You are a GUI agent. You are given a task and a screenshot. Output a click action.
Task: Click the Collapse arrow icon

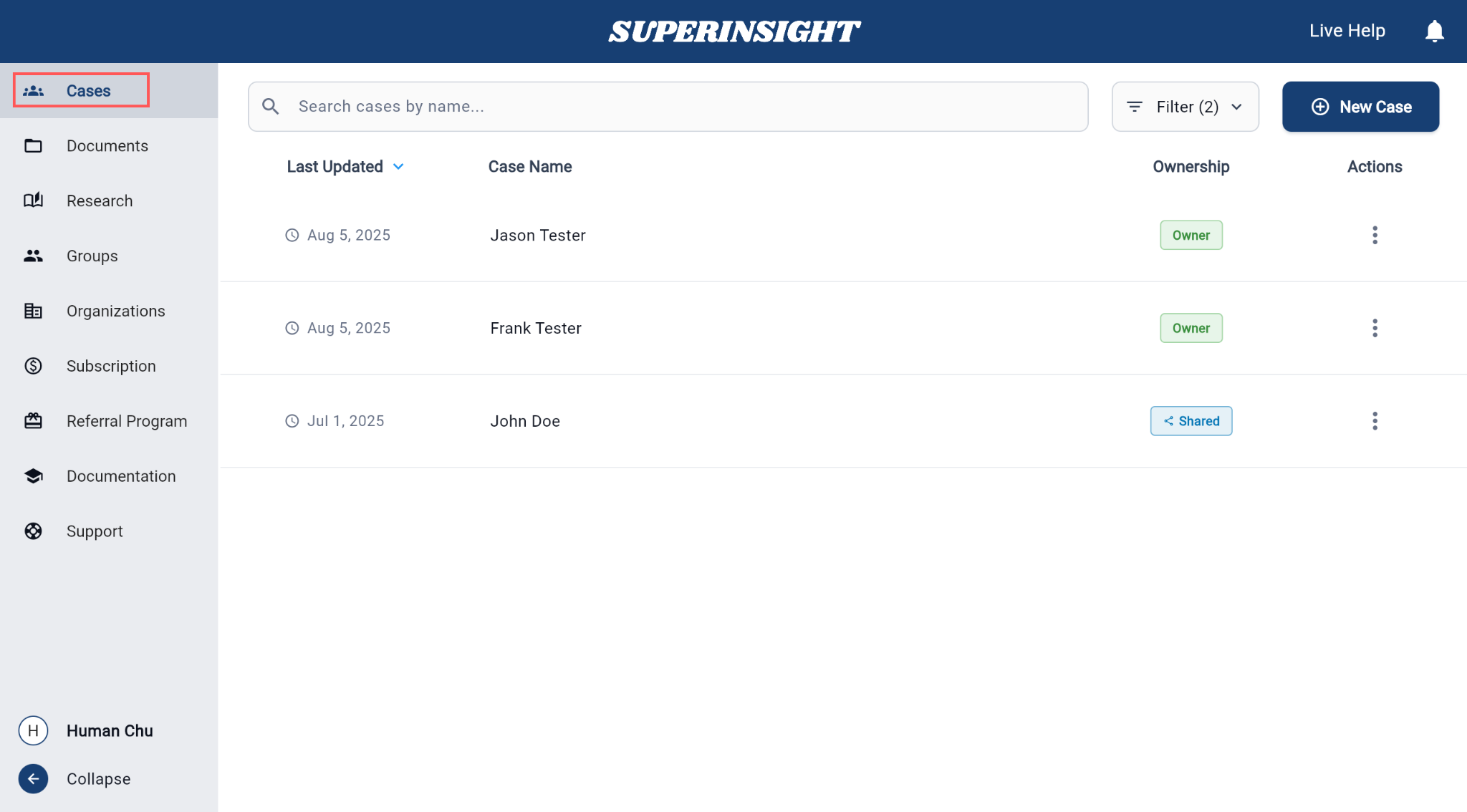pyautogui.click(x=33, y=779)
